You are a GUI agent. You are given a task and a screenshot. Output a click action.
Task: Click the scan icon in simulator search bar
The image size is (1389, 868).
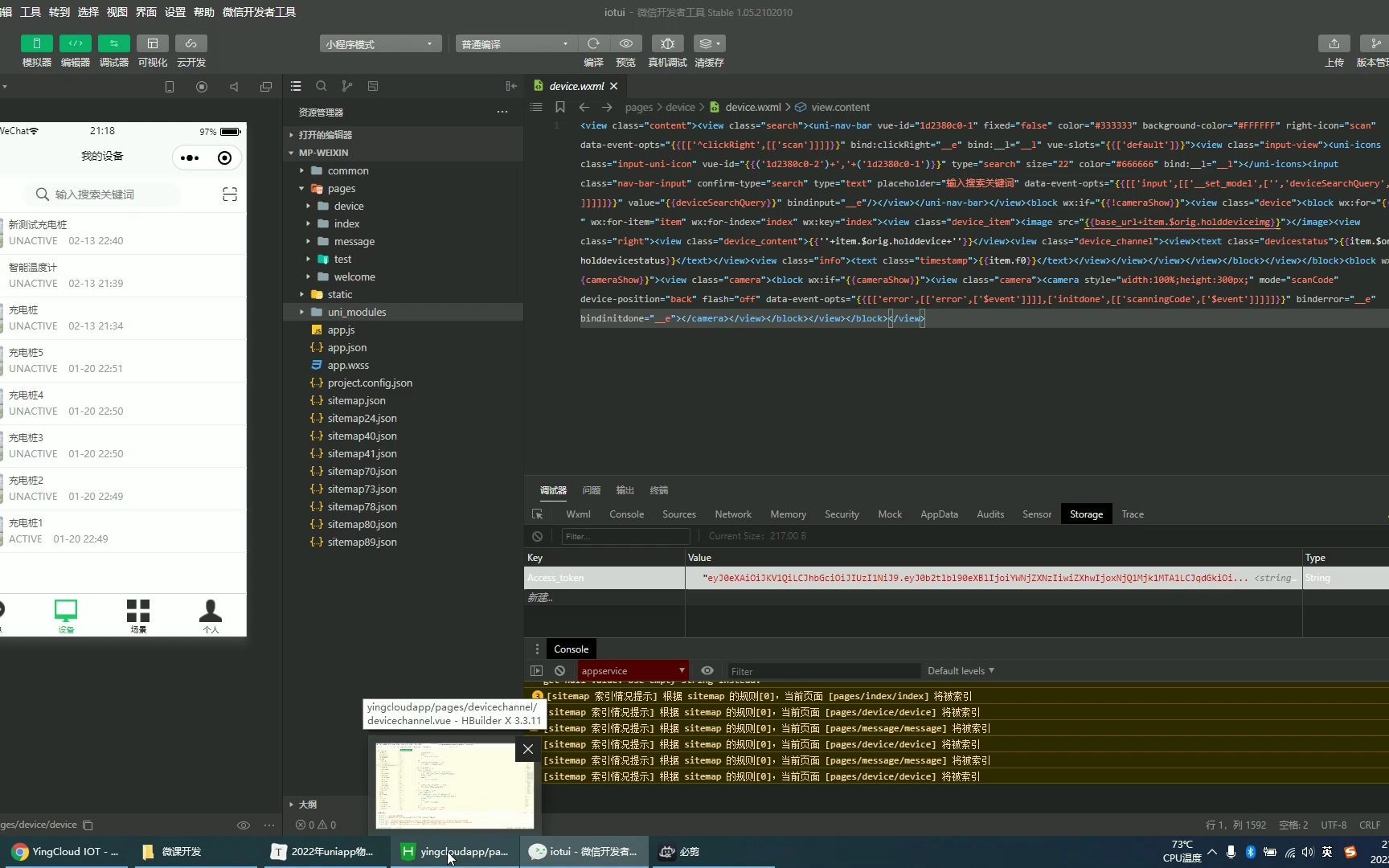[x=230, y=194]
